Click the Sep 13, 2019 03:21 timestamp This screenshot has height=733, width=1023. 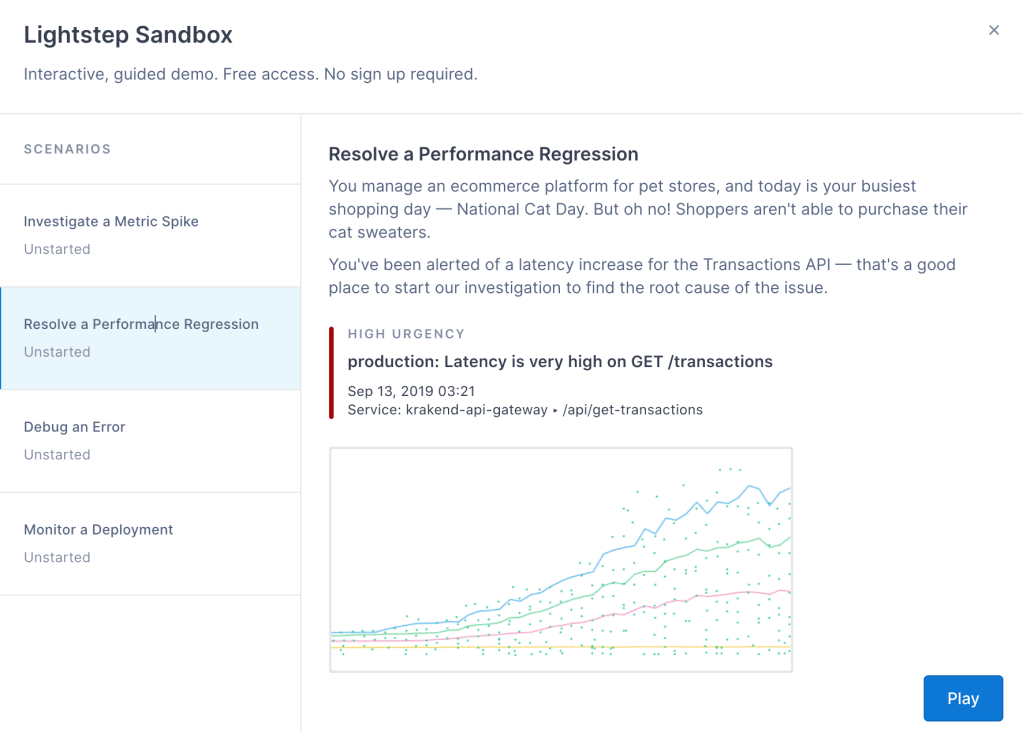tap(411, 391)
